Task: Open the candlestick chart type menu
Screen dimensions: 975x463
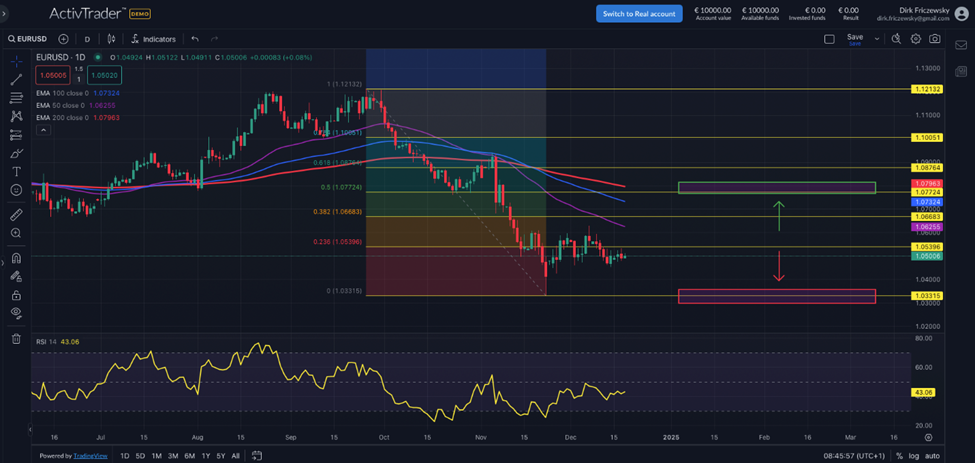Action: pos(110,39)
